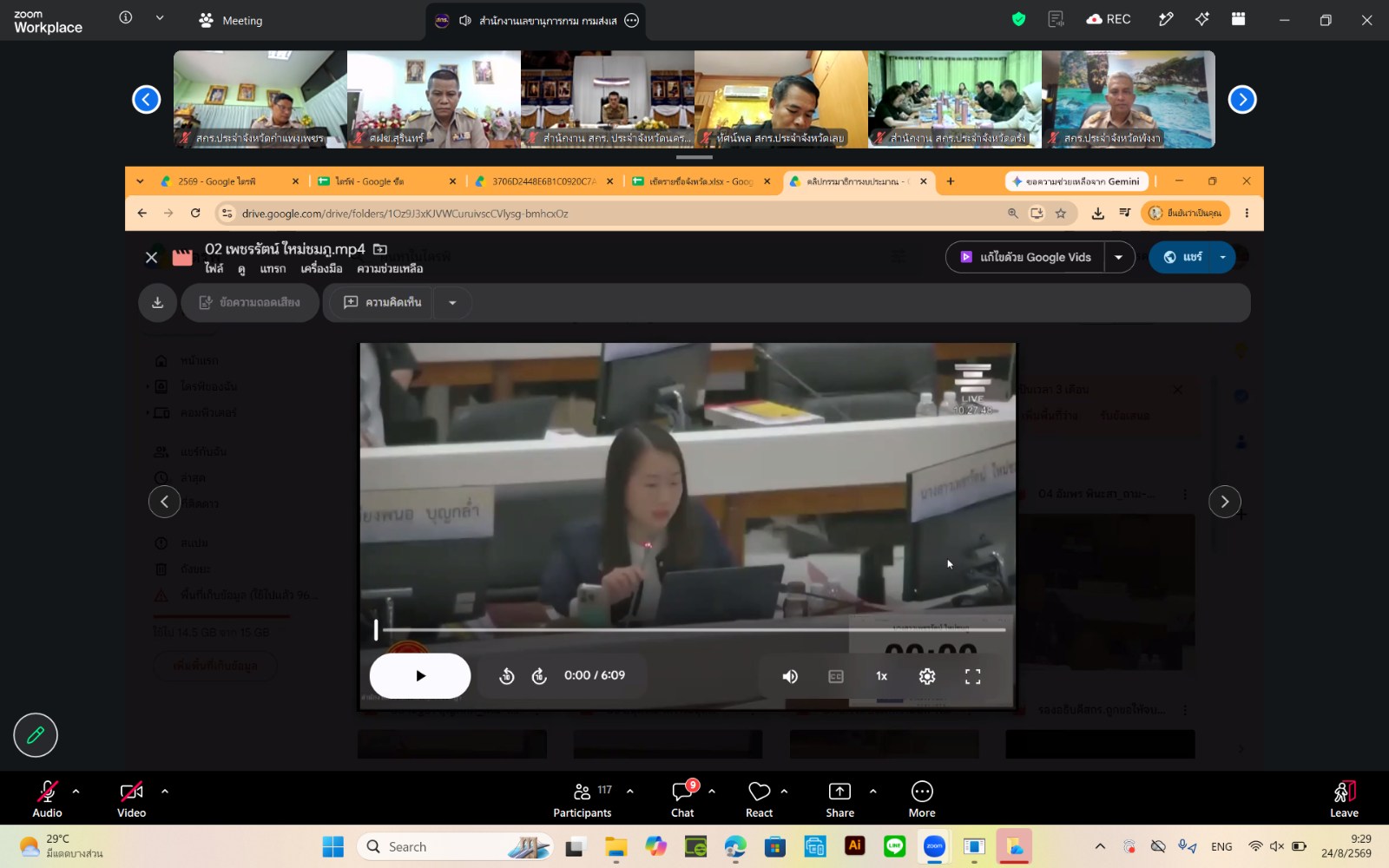Click the Share screen icon
This screenshot has width=1389, height=868.
point(839,799)
